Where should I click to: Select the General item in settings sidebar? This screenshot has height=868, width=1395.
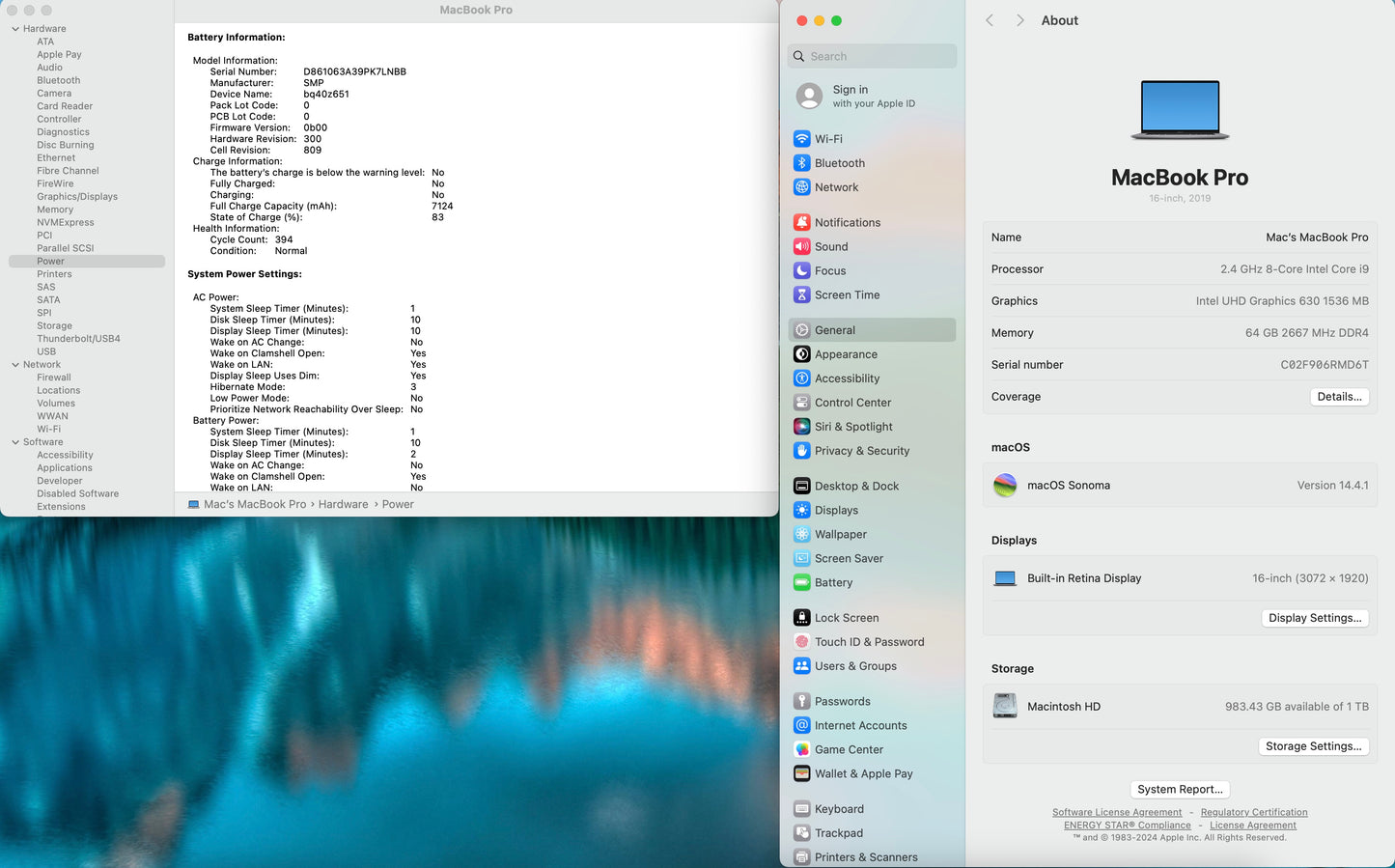pyautogui.click(x=872, y=330)
